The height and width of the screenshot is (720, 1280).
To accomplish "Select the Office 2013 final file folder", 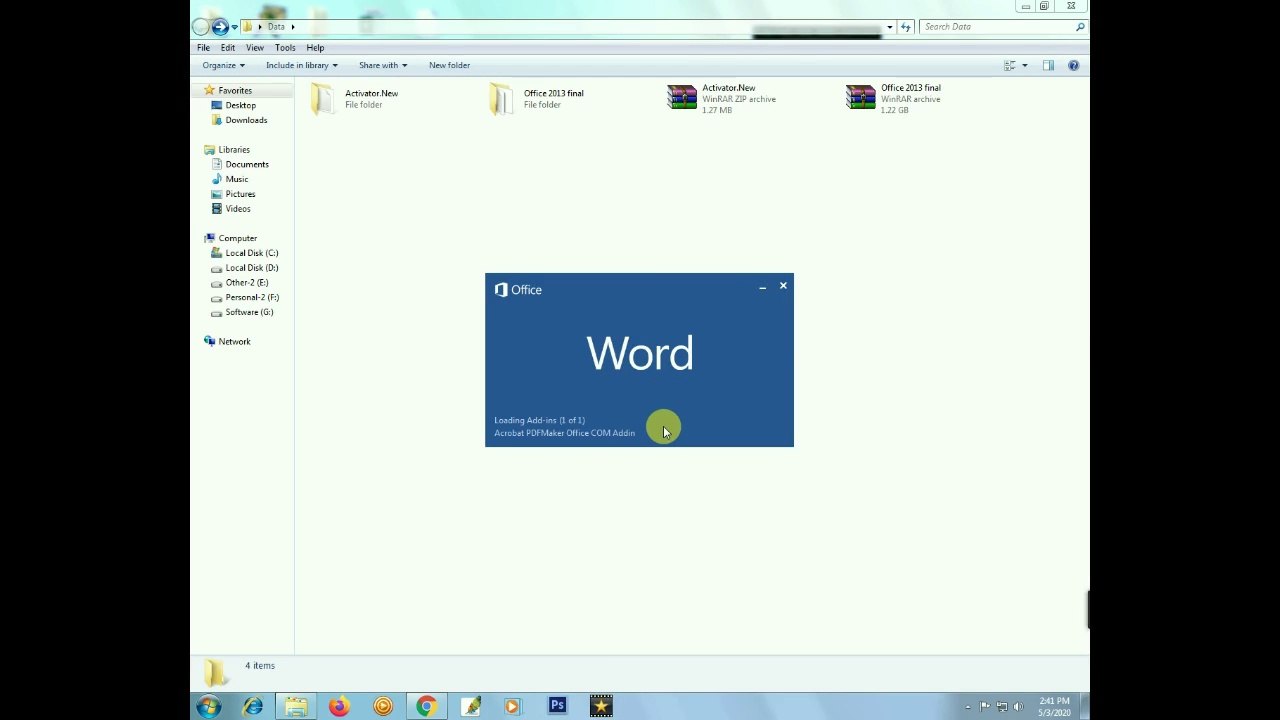I will tap(537, 98).
